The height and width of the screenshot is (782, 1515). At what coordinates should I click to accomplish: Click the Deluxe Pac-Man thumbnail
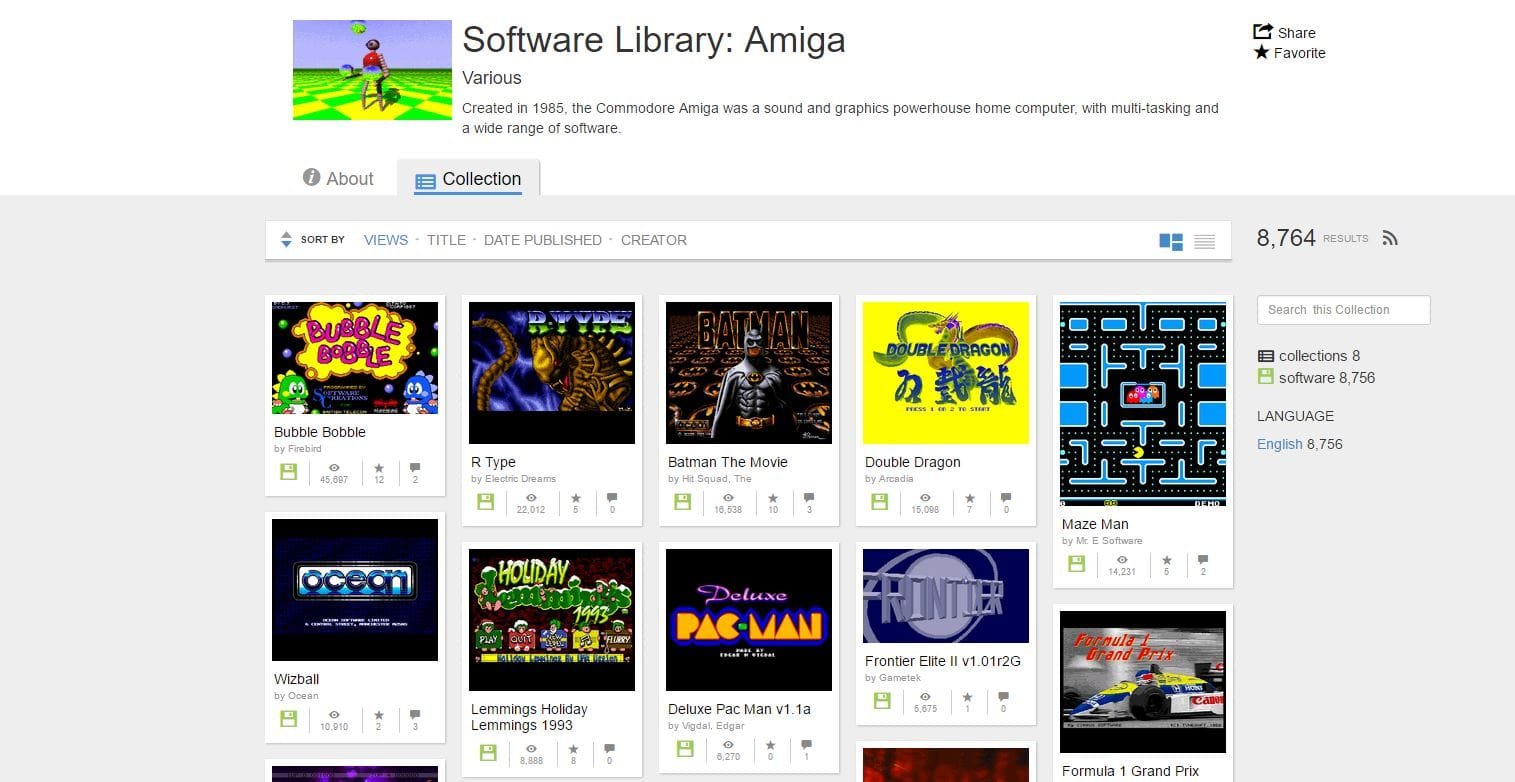(x=749, y=620)
